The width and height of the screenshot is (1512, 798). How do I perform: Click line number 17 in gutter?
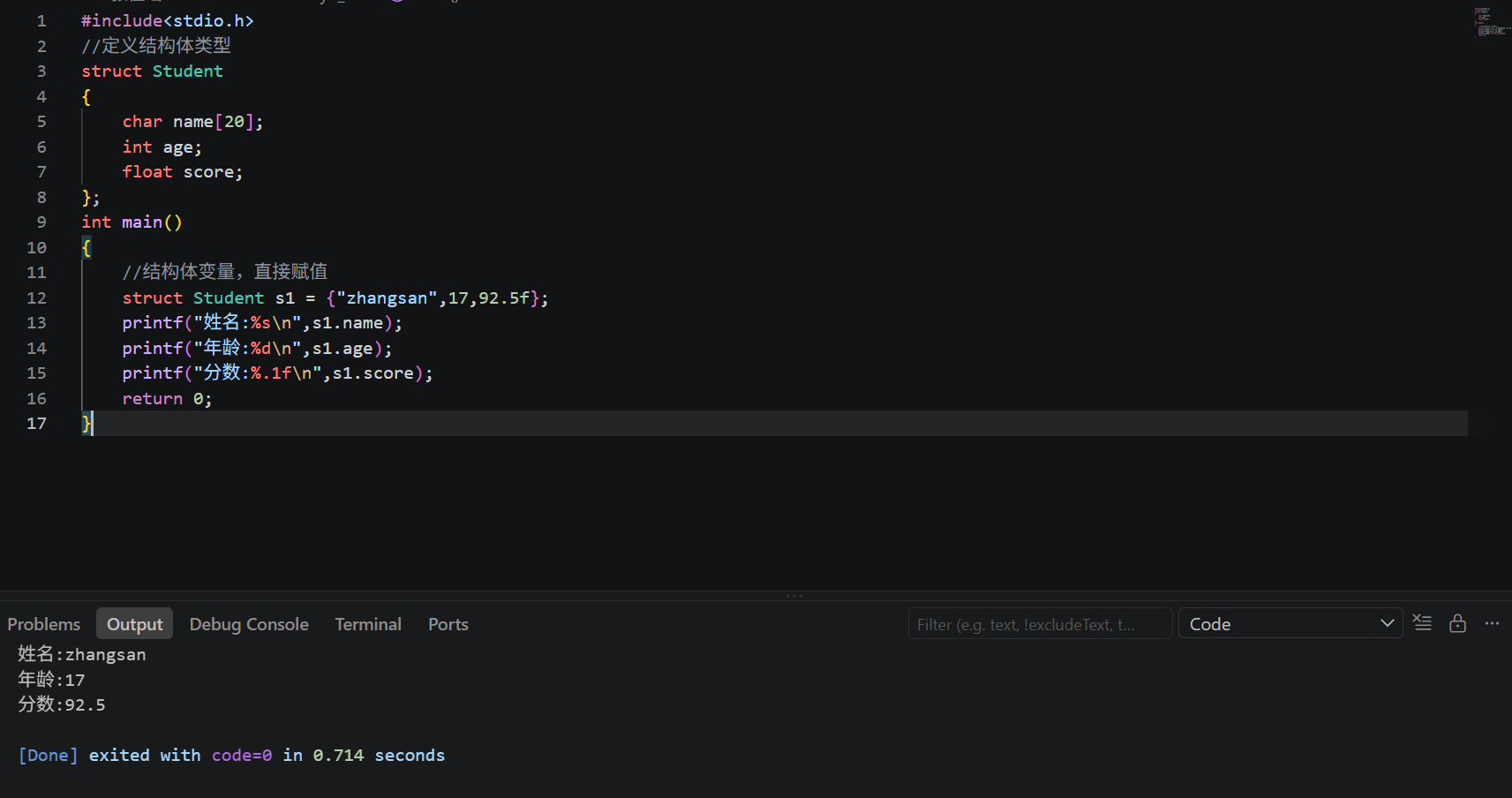click(36, 424)
